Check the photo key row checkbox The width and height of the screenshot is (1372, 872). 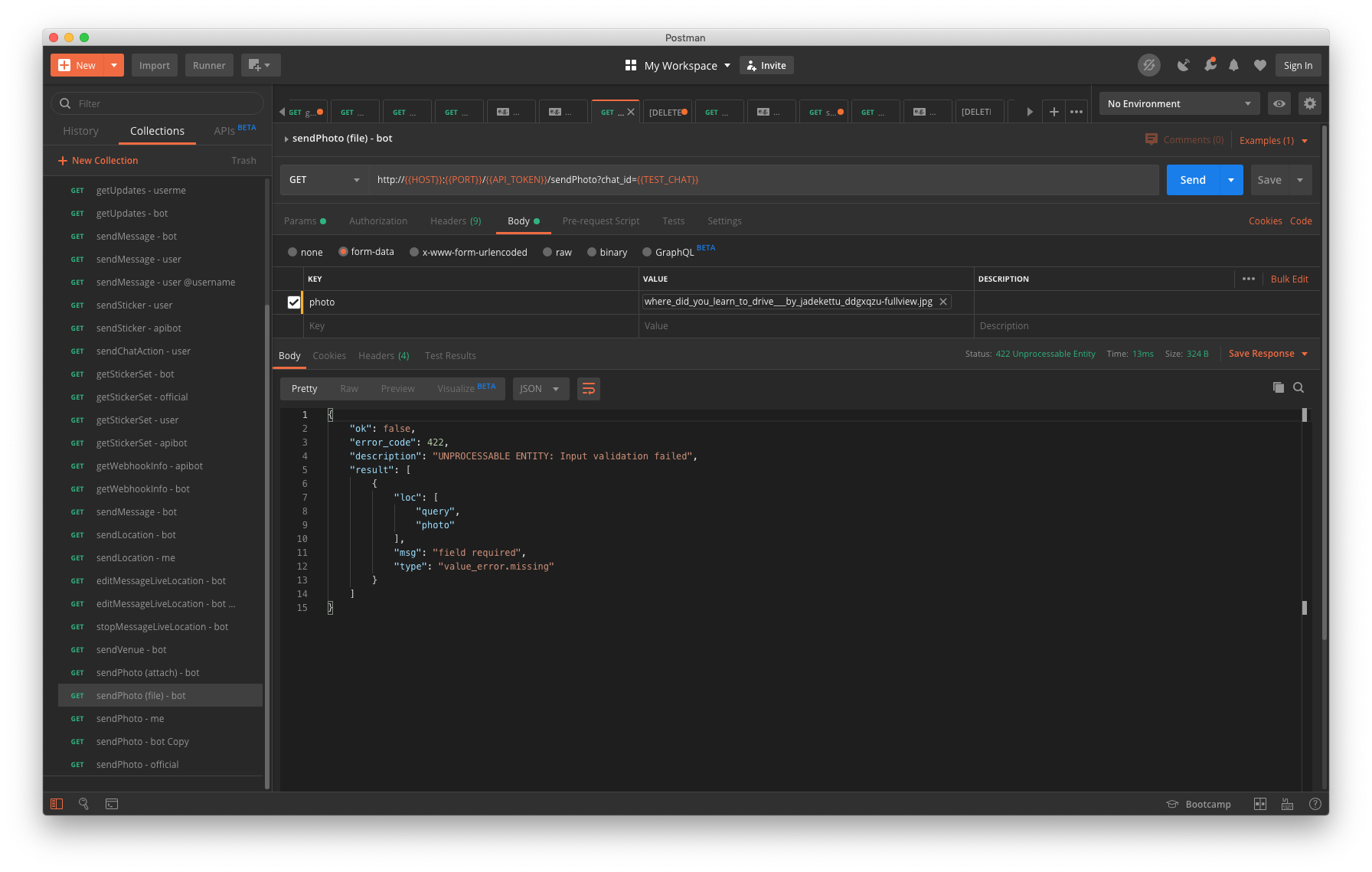(x=295, y=302)
